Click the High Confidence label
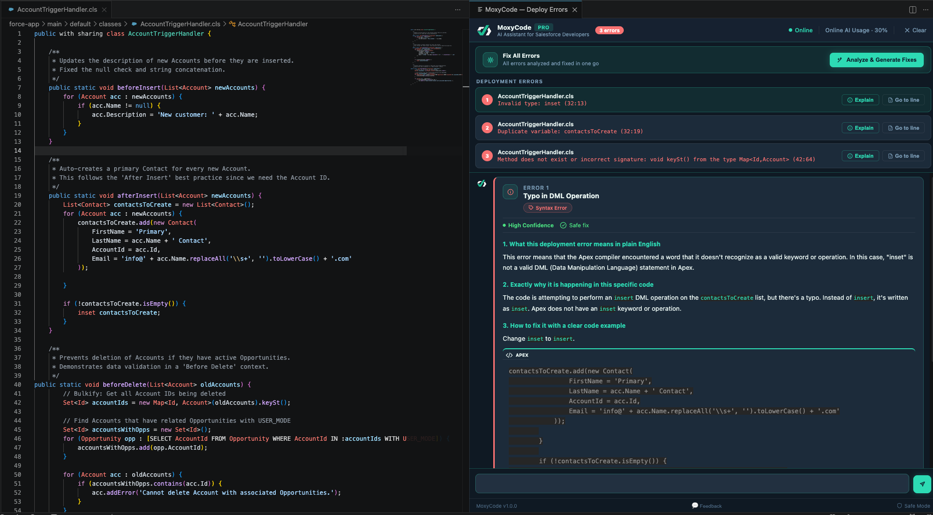The width and height of the screenshot is (933, 515). tap(528, 225)
